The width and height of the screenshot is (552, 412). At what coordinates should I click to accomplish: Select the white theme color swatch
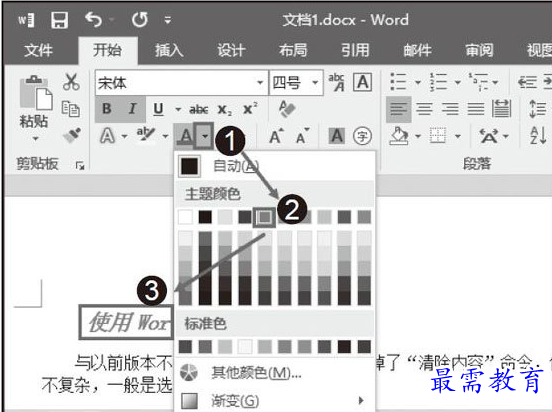point(185,217)
